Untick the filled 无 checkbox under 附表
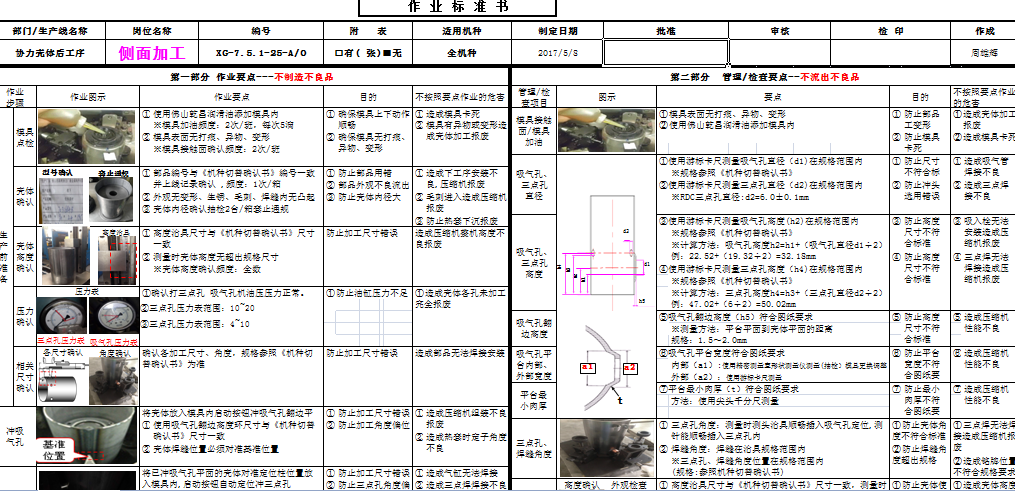 387,53
